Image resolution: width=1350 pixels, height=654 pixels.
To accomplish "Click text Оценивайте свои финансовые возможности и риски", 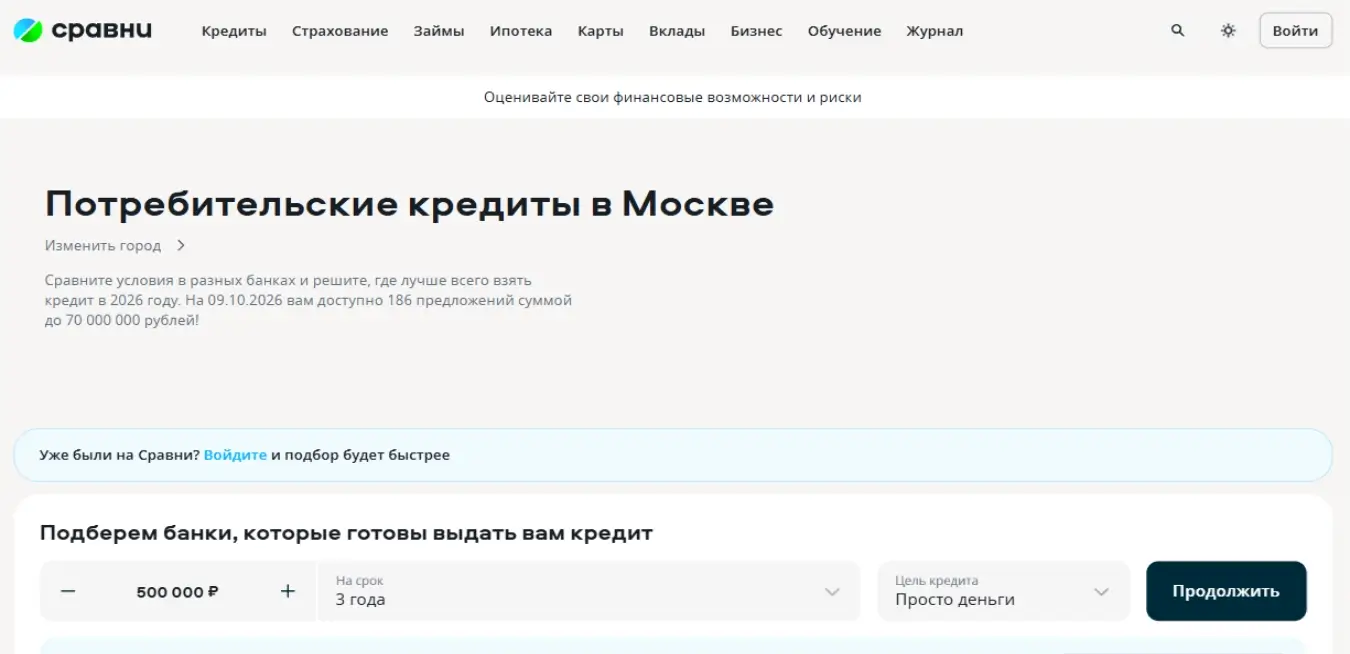I will (673, 97).
